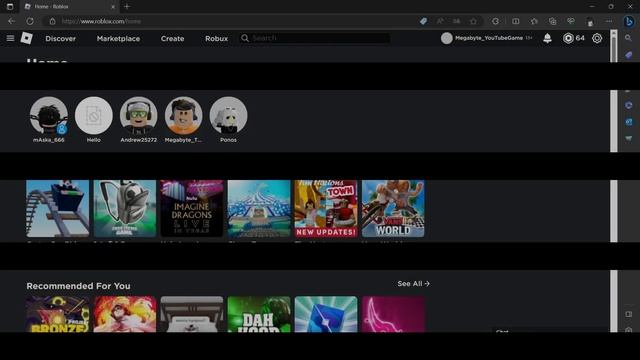The height and width of the screenshot is (360, 640).
Task: Reload the page with the refresh icon
Action: pos(30,21)
